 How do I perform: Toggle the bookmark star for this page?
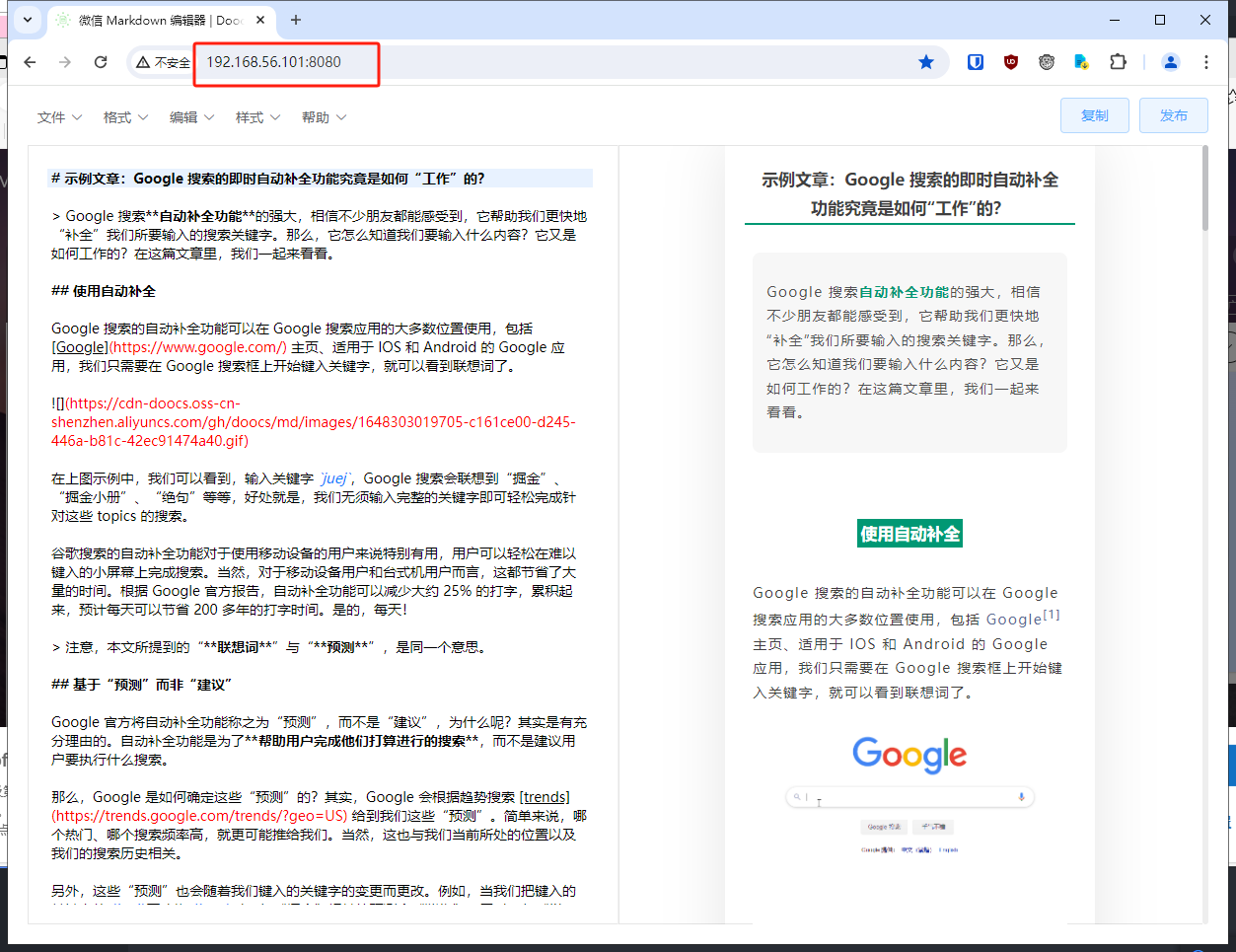tap(926, 62)
